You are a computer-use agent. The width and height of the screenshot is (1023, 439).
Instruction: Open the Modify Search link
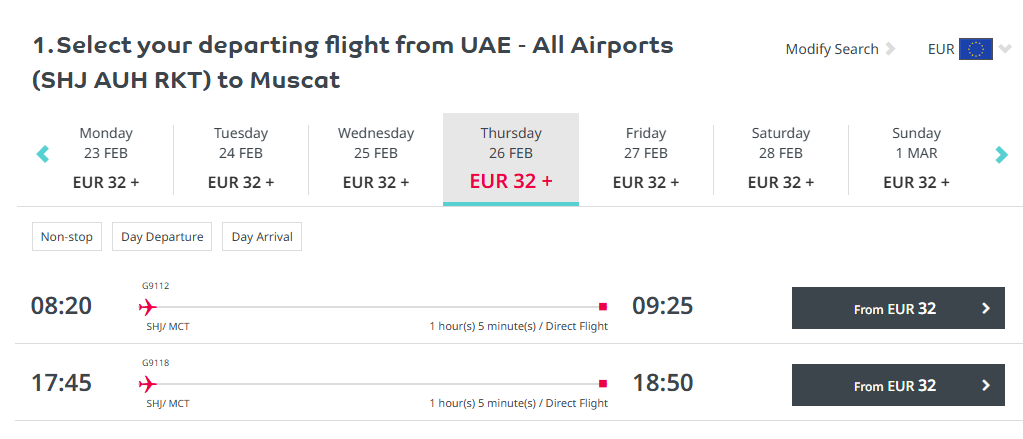(831, 49)
